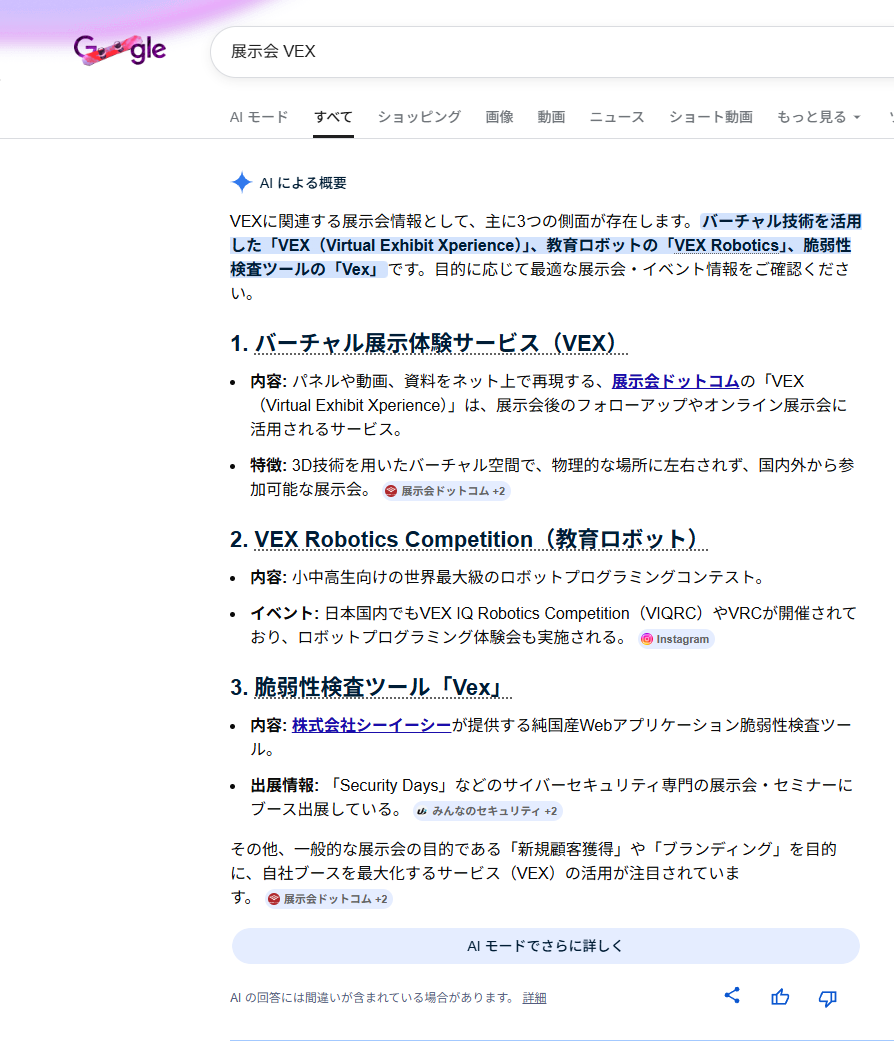
Task: Click the share icon
Action: [x=732, y=995]
